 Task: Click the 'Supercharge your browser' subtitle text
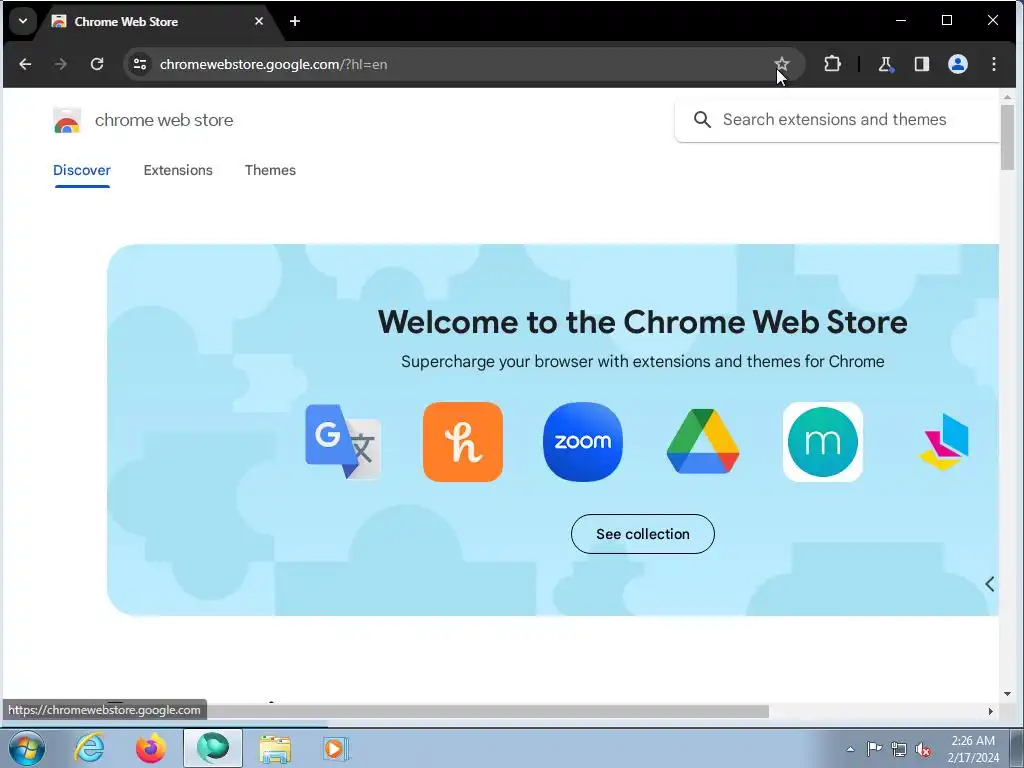(x=643, y=362)
